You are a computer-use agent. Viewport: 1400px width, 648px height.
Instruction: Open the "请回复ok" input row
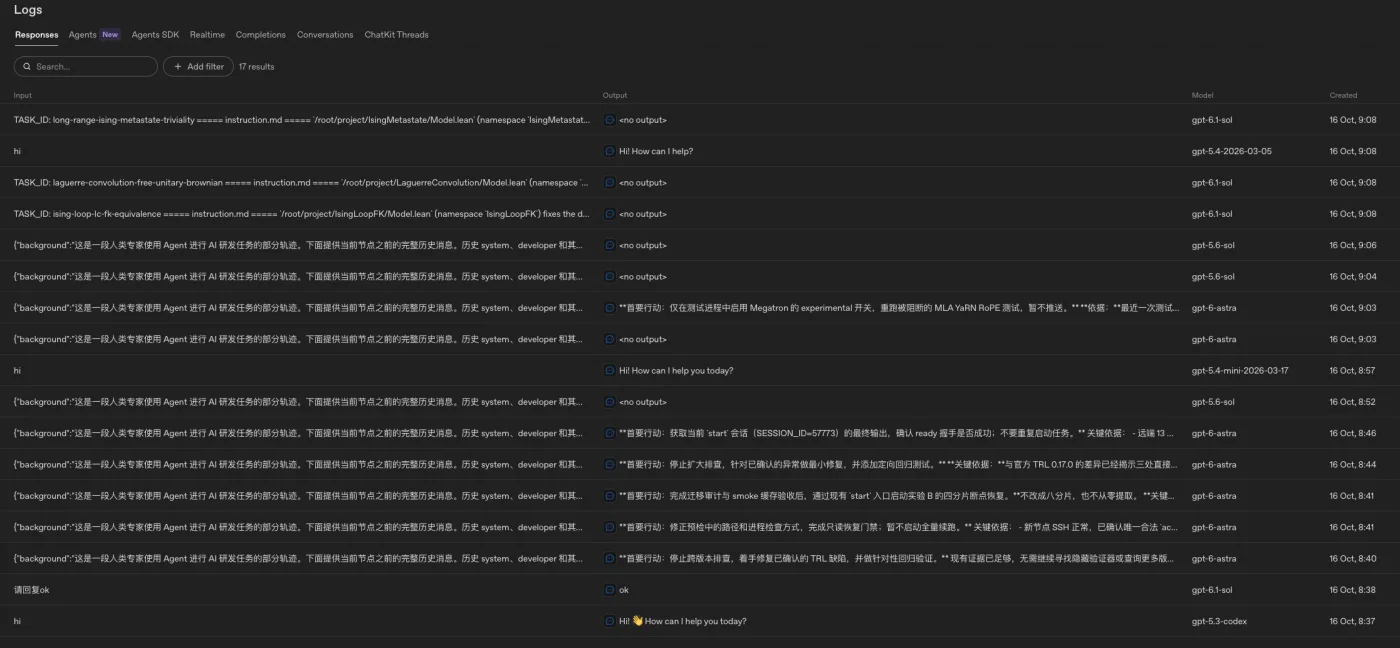pos(31,590)
